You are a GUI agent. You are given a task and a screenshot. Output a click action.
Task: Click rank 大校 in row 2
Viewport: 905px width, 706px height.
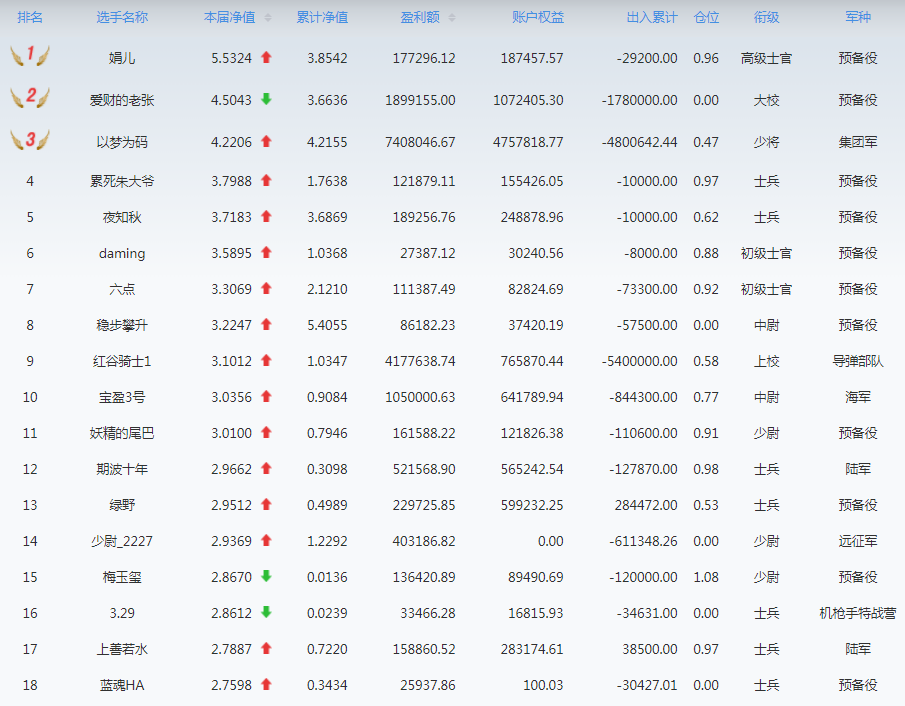pos(766,100)
